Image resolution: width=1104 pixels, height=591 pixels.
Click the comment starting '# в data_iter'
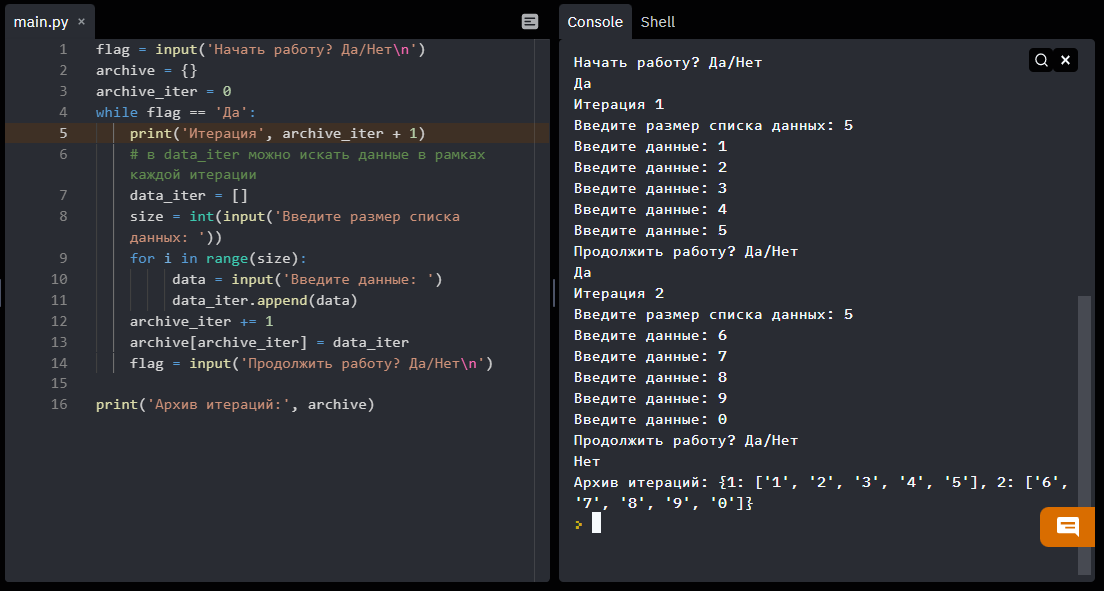pos(307,164)
